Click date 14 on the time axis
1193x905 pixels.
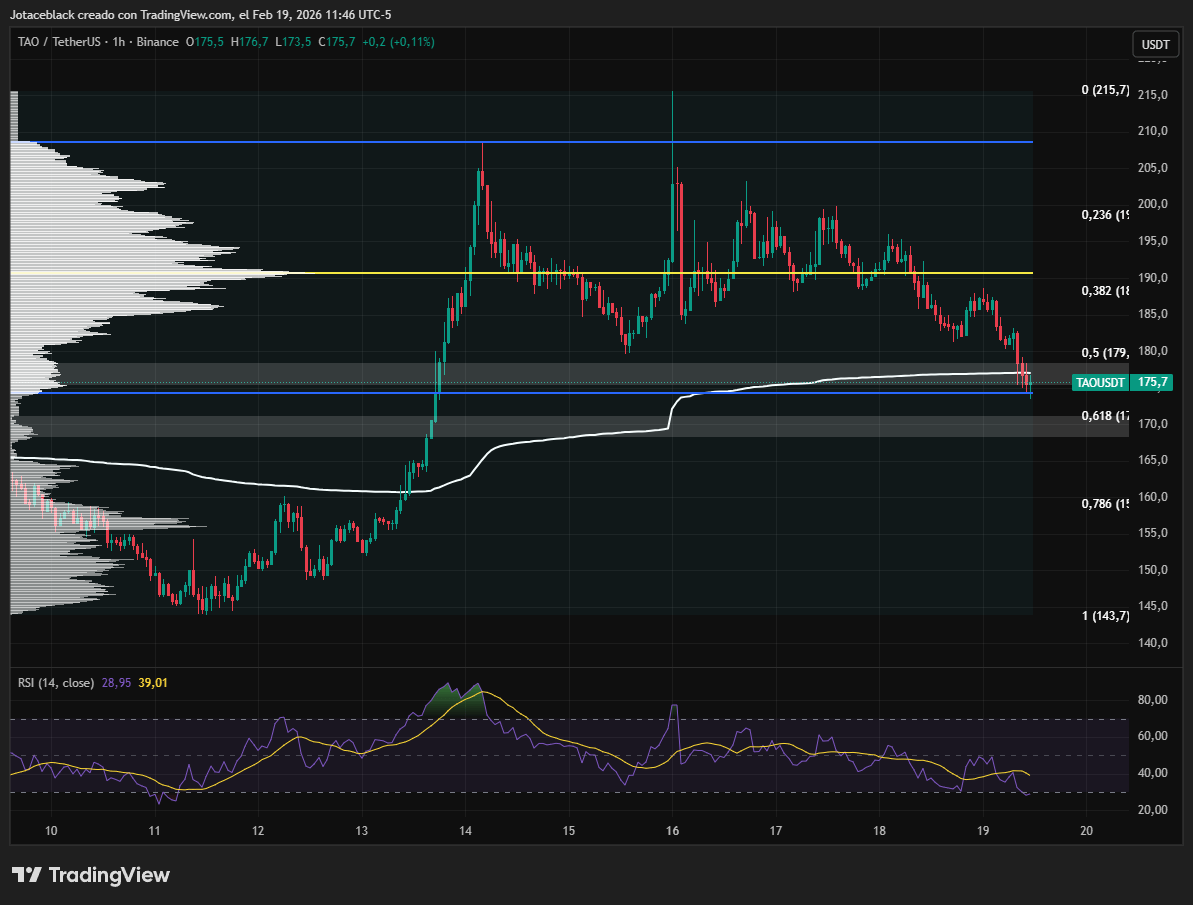click(465, 831)
